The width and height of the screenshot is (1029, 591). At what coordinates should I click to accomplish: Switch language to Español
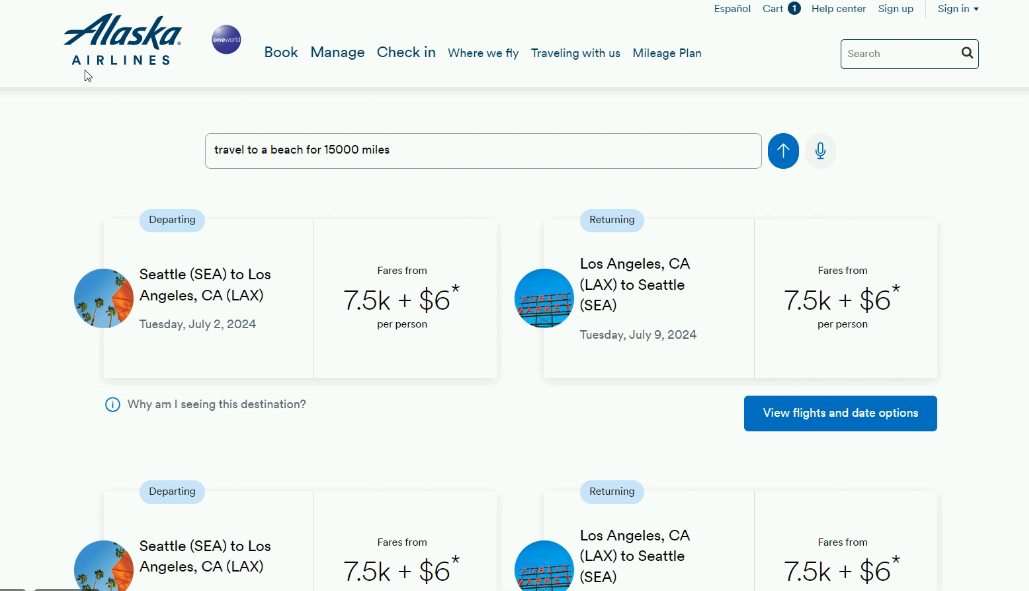(x=732, y=9)
